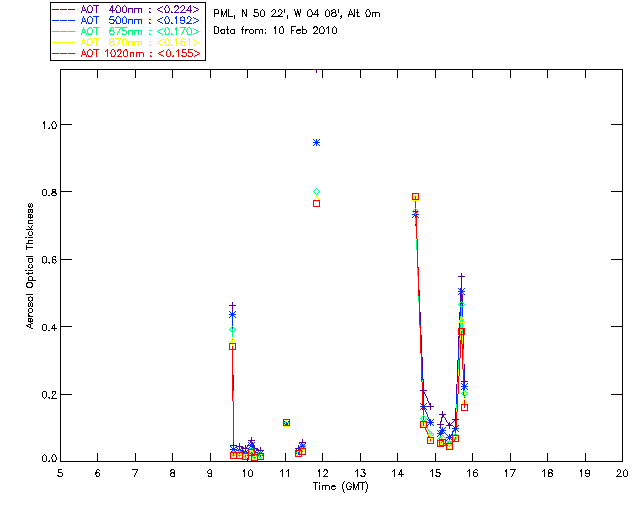This screenshot has height=512, width=640.
Task: Click the x-axis tick label 12
Action: tap(322, 473)
